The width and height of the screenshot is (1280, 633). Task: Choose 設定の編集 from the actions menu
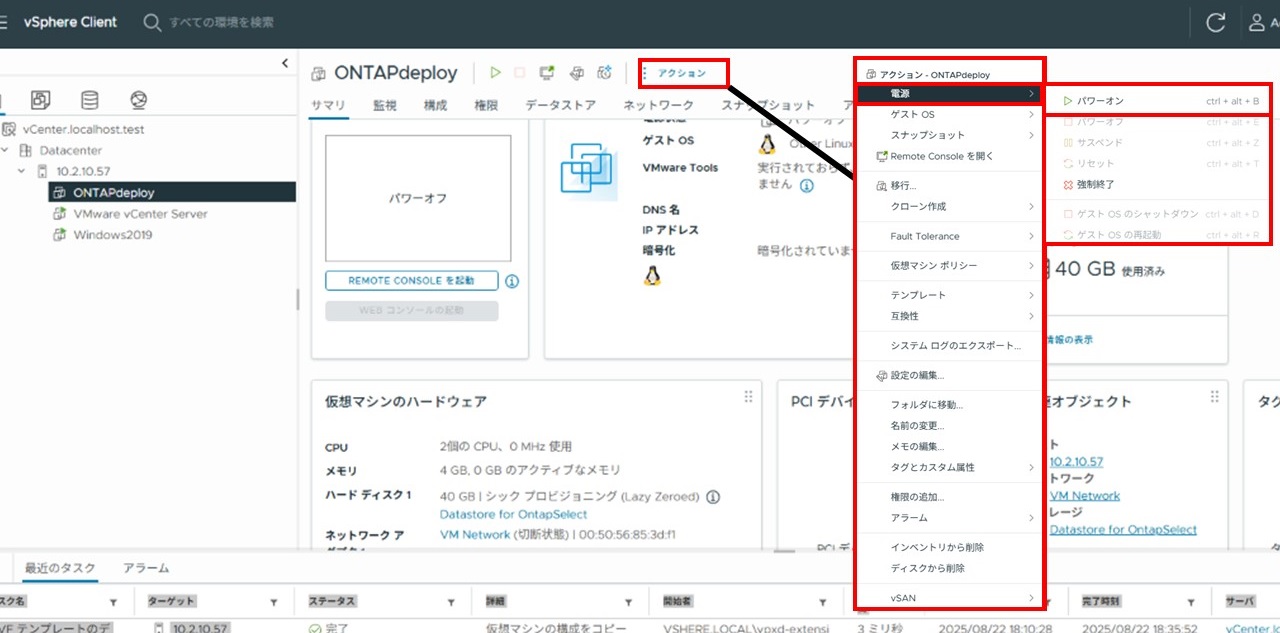(917, 375)
